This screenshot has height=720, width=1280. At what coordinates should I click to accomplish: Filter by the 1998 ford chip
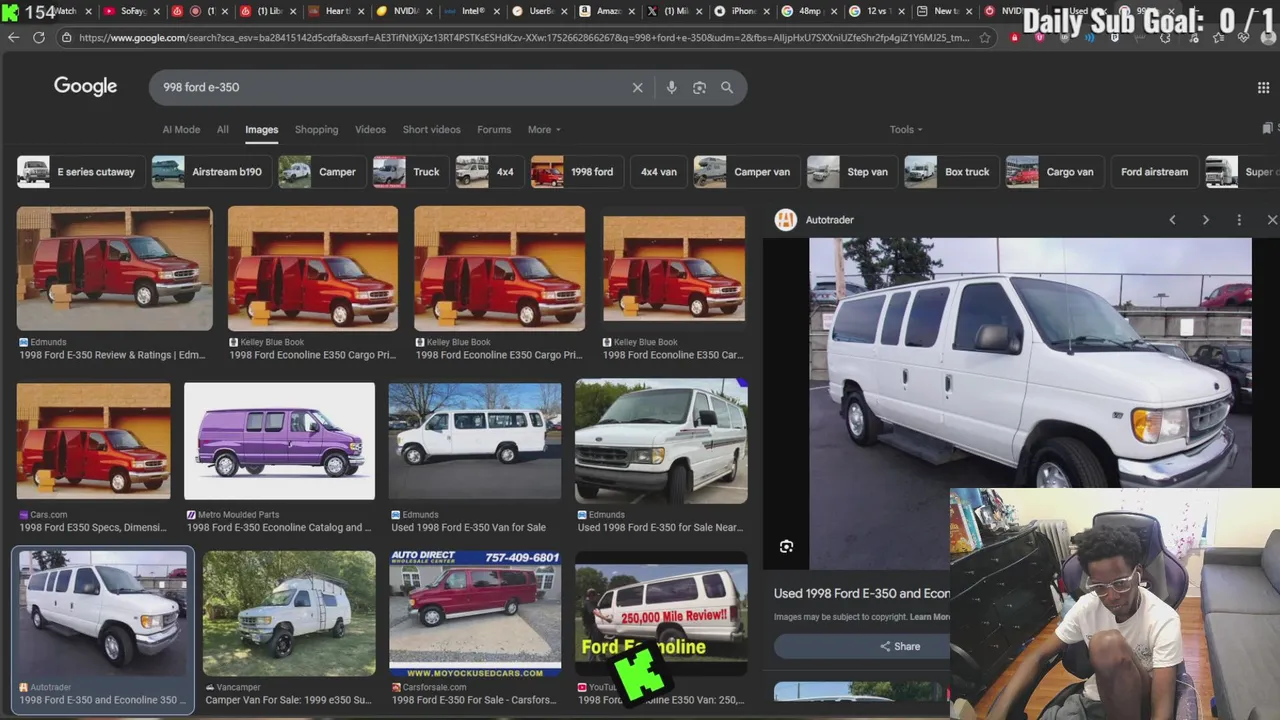[x=576, y=172]
